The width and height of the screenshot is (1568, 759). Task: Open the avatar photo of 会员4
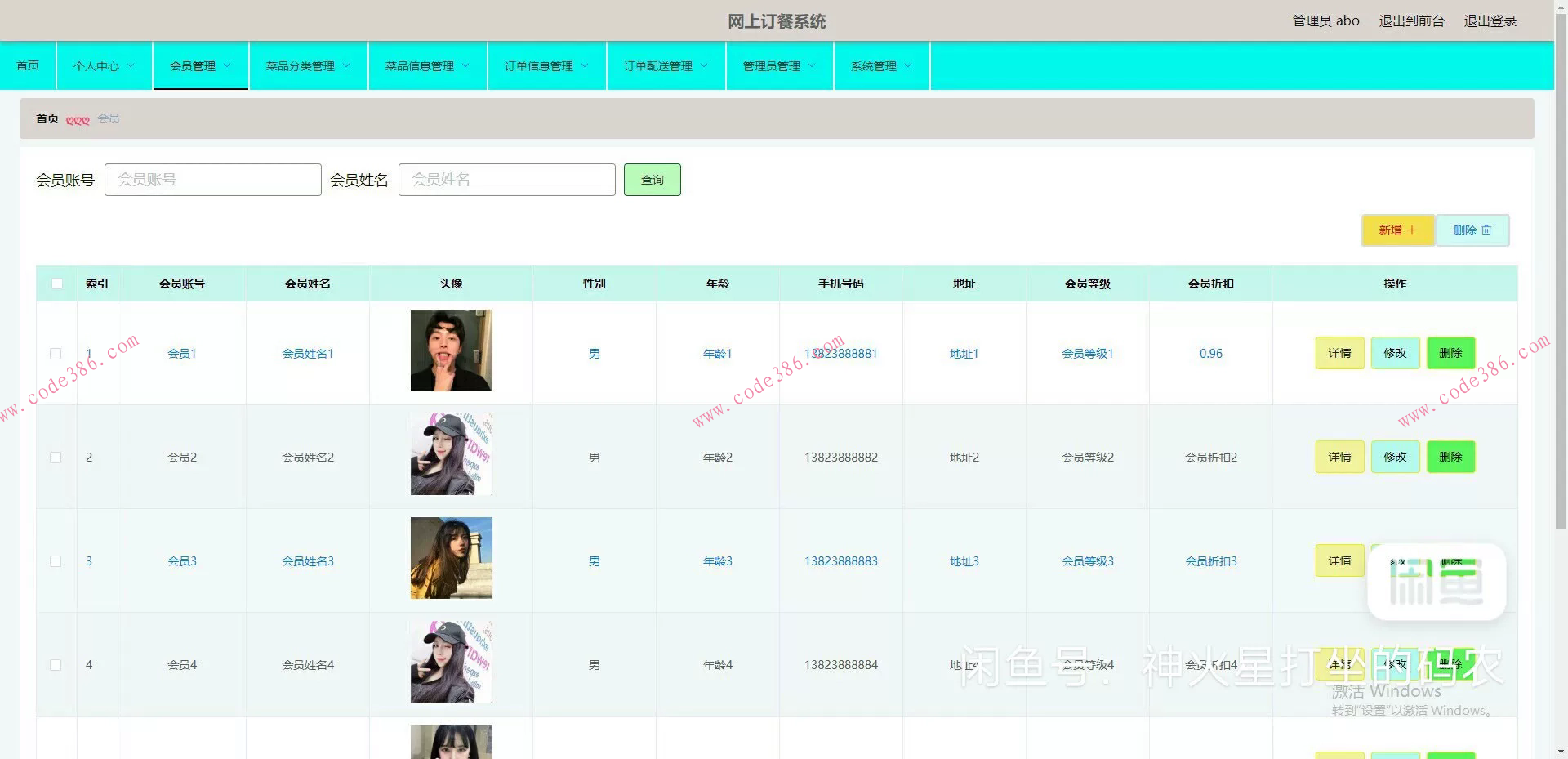pyautogui.click(x=452, y=662)
